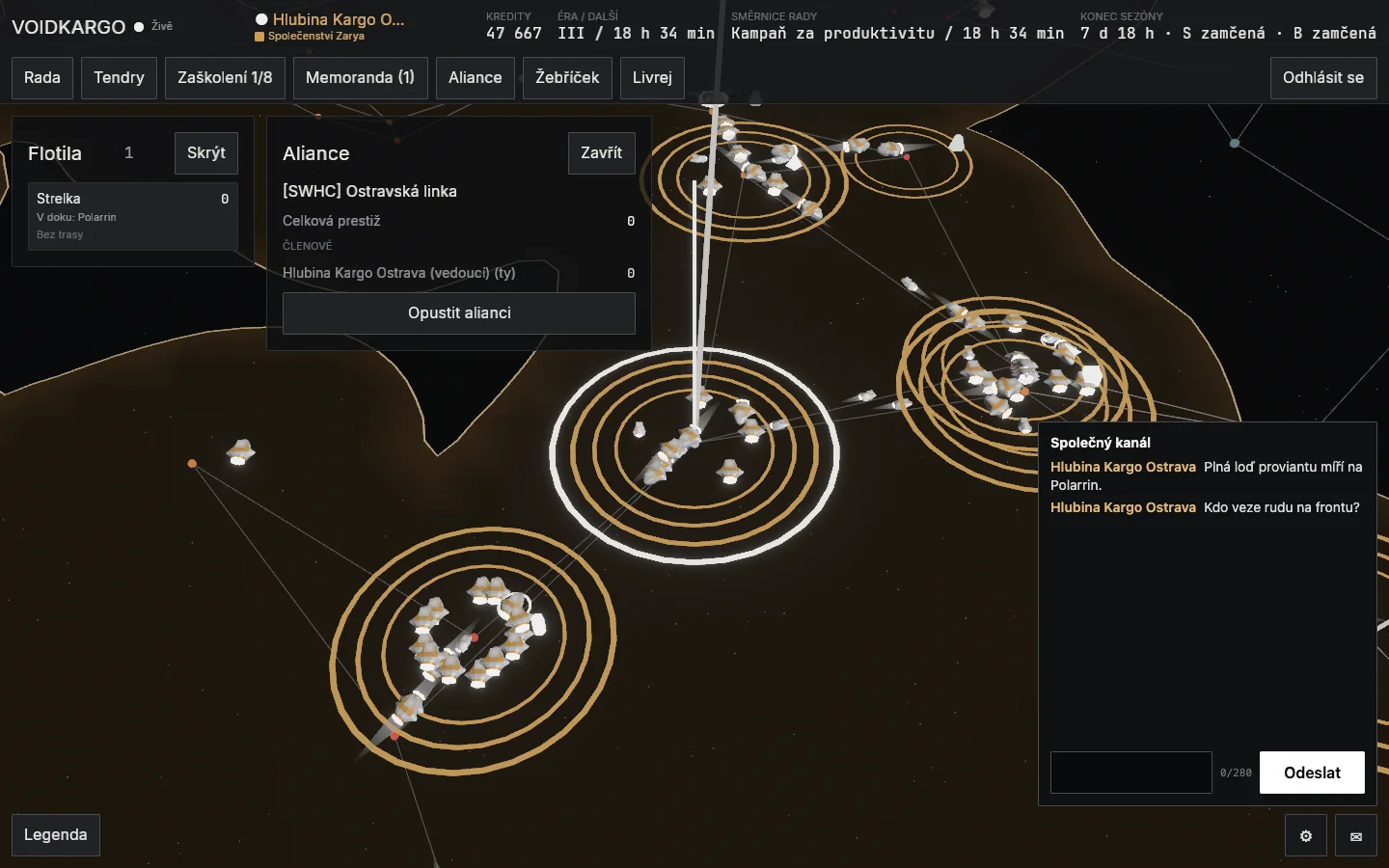The height and width of the screenshot is (868, 1389).
Task: Click alliance name [SWHC] Ostravská linka
Action: tap(369, 191)
